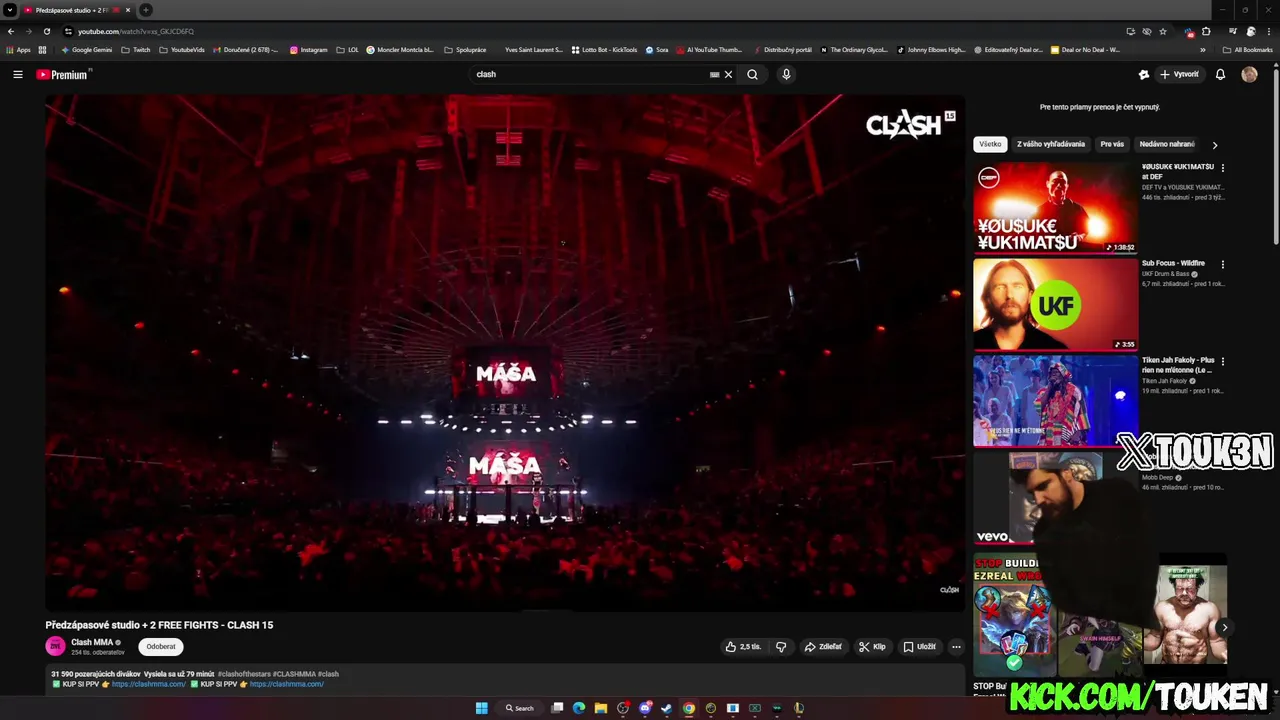Clear the search query with X
Viewport: 1280px width, 720px height.
pyautogui.click(x=728, y=74)
